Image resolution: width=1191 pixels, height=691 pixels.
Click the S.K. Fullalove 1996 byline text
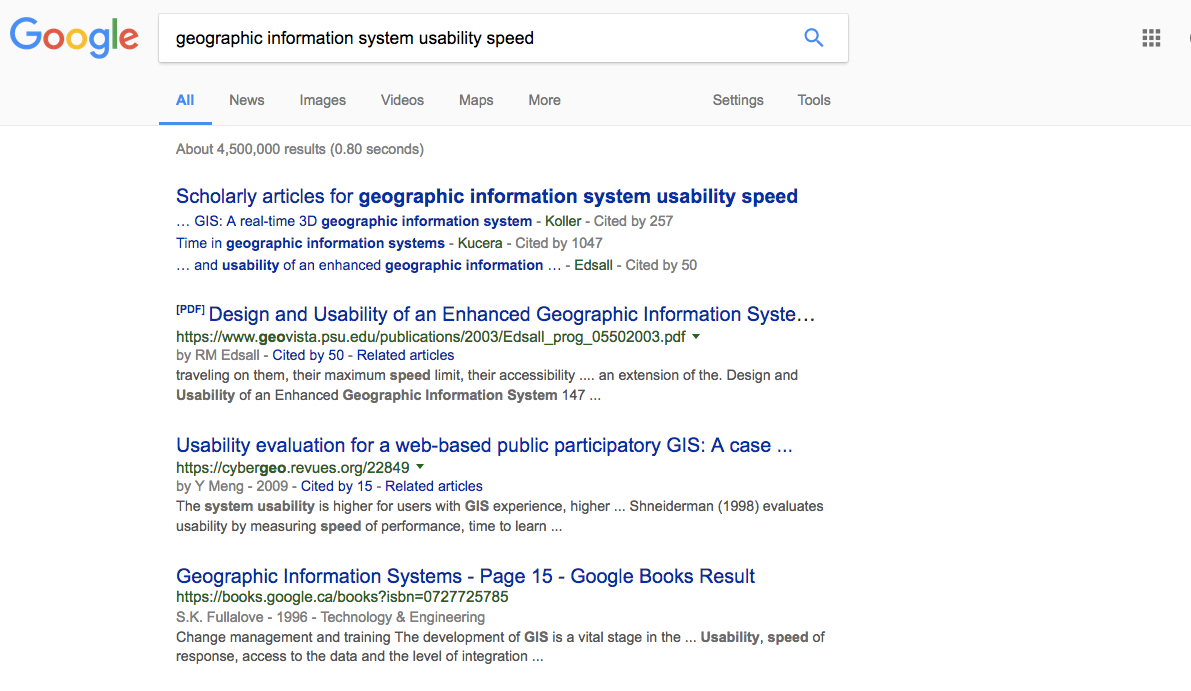(x=330, y=617)
